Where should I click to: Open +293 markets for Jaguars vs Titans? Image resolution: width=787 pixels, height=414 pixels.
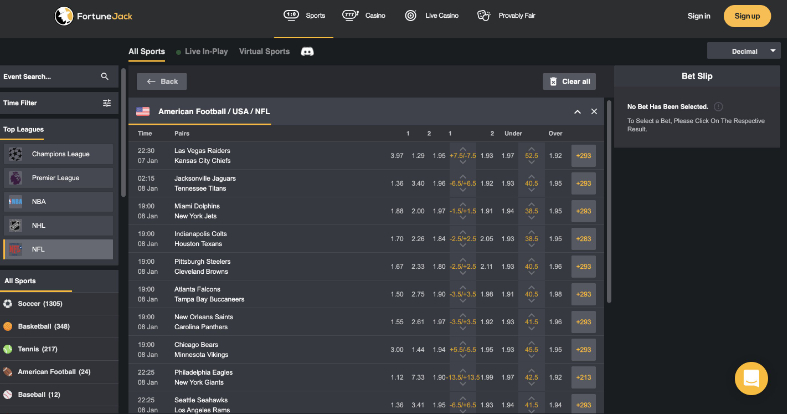[583, 184]
